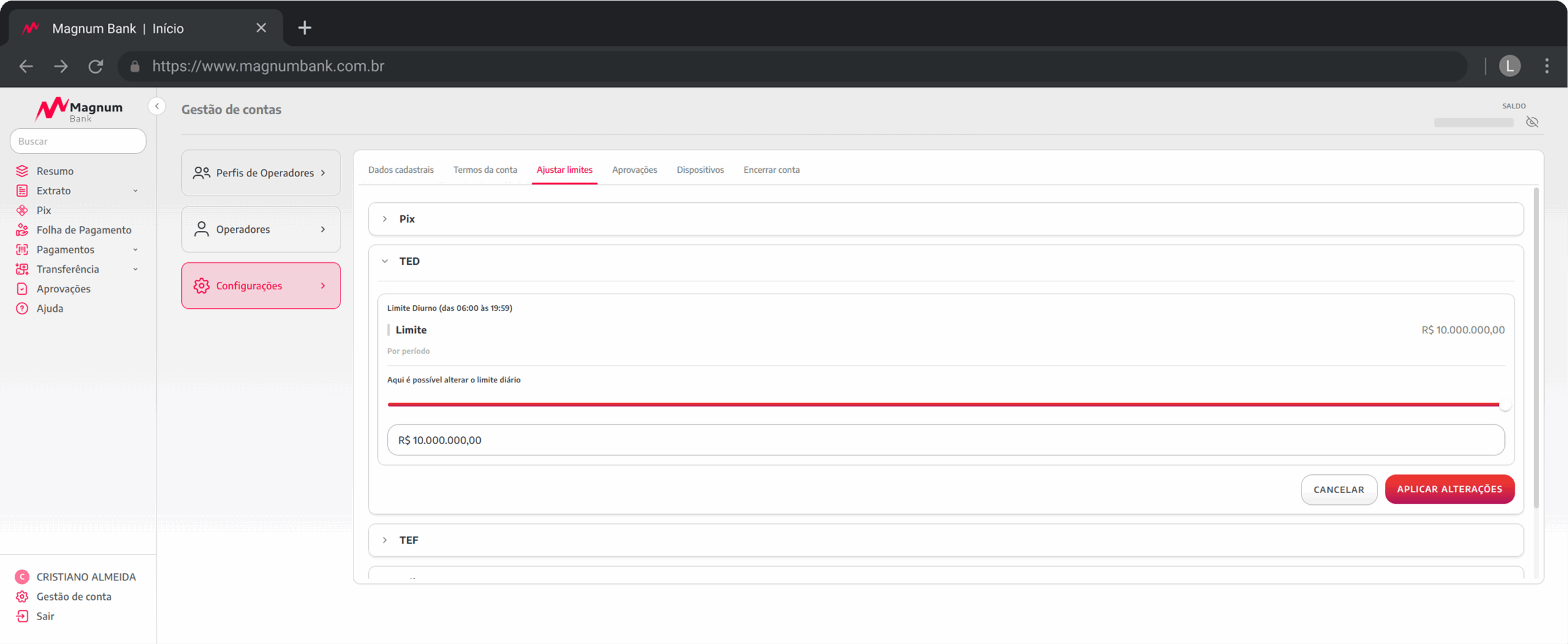Expand the Extrato submenu arrow

tap(135, 191)
